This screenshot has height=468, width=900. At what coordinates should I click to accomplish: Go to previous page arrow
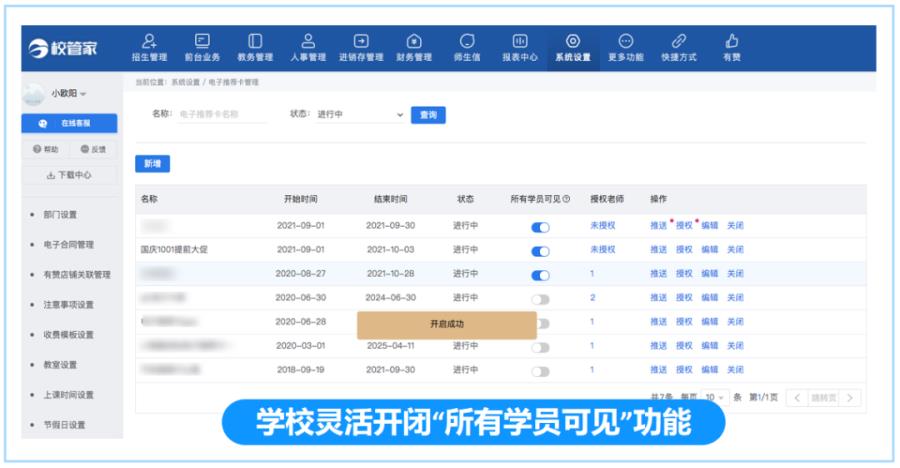point(797,397)
